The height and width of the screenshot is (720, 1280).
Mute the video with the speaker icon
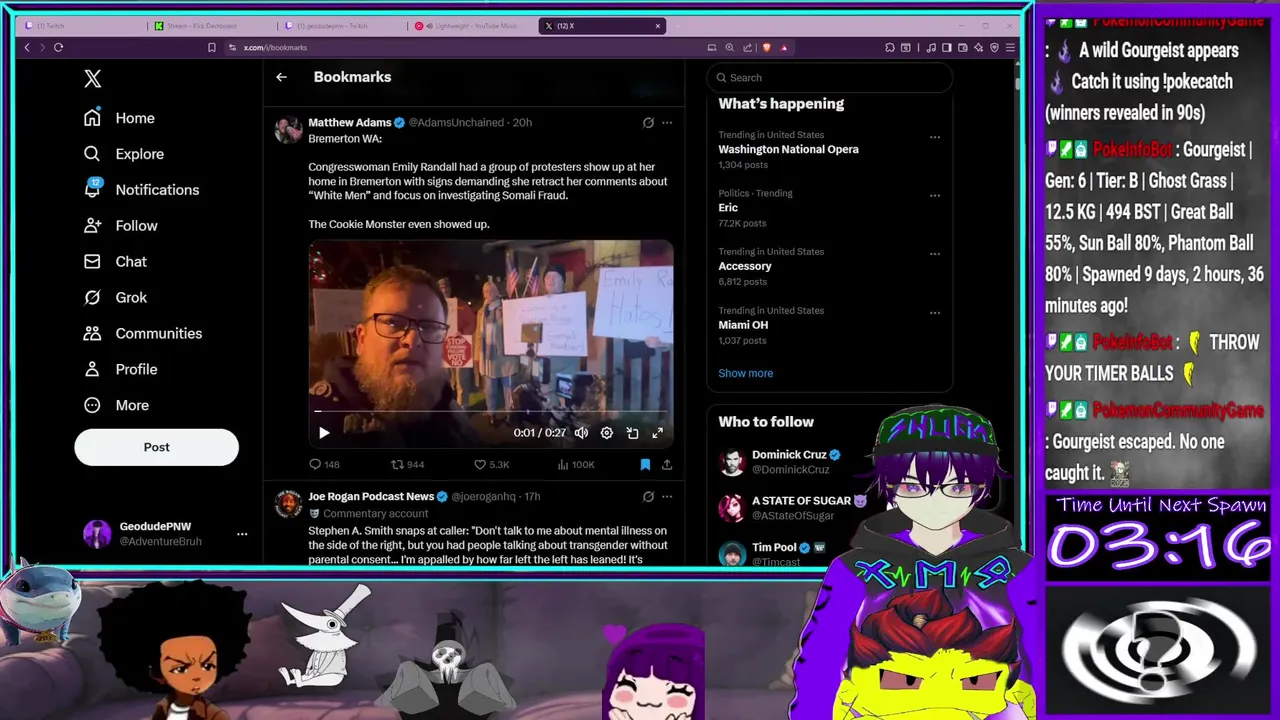[581, 433]
